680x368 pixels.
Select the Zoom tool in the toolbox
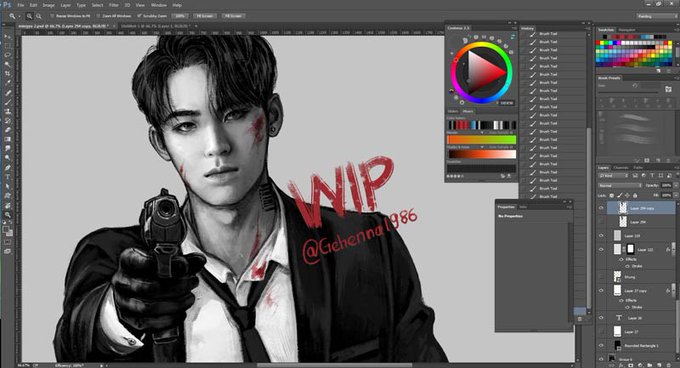7,215
